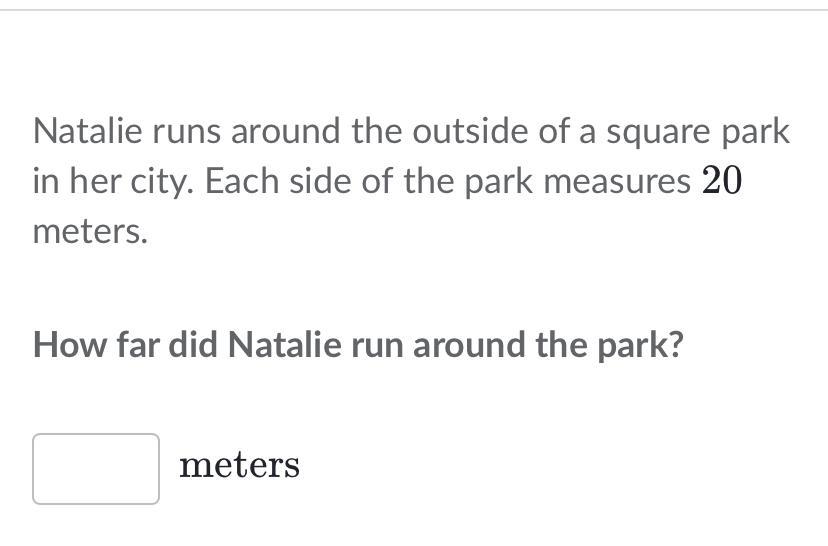The image size is (828, 546).
Task: Click 'meters.' ending the problem paragraph
Action: click(x=90, y=232)
